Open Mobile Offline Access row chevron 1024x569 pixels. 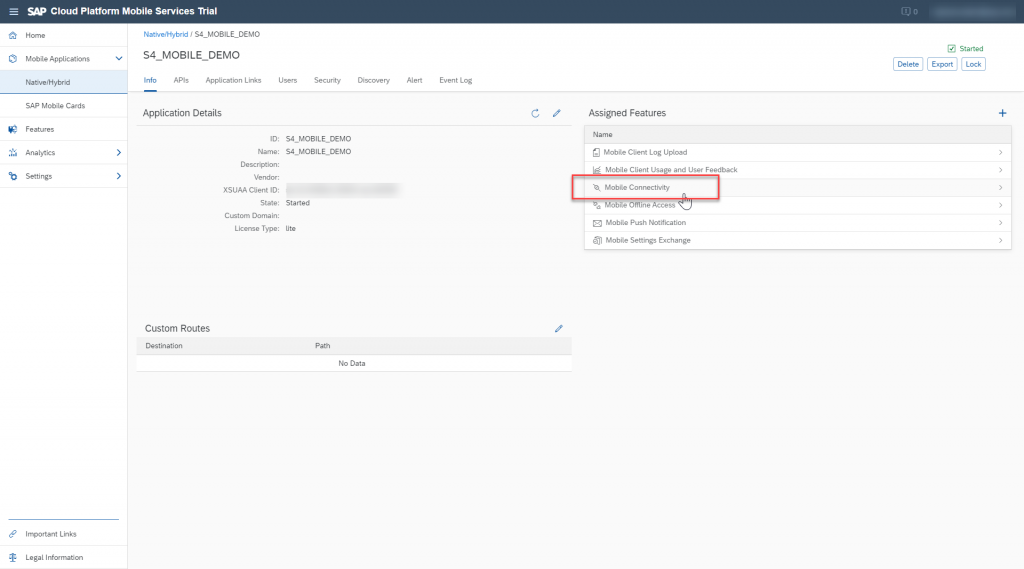point(1000,205)
